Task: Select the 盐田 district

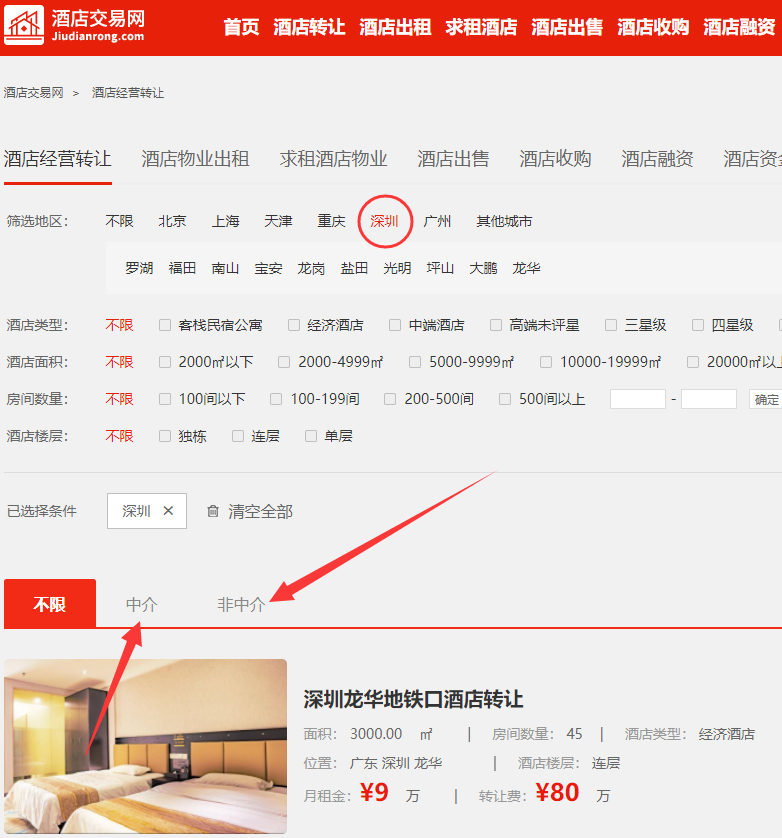Action: pyautogui.click(x=354, y=268)
